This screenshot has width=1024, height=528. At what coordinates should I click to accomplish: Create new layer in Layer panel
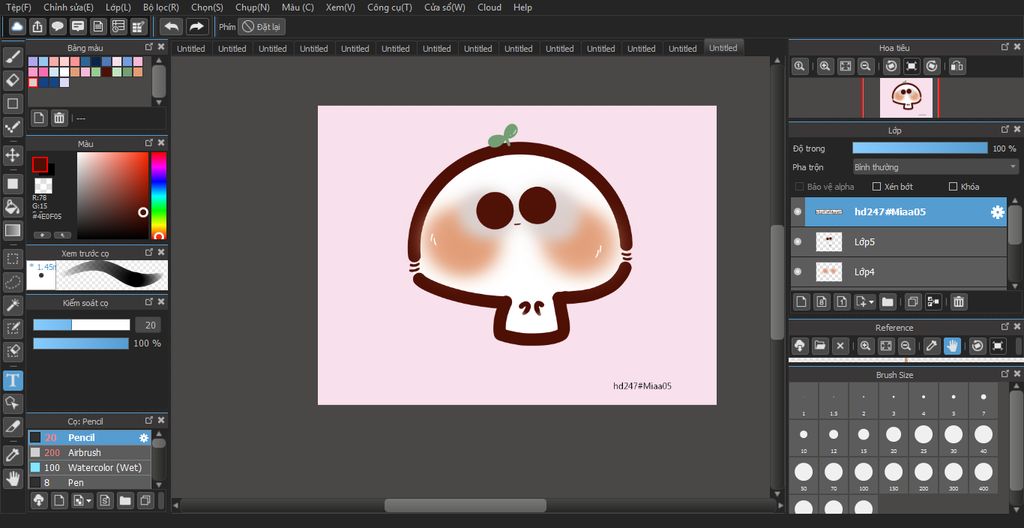click(x=801, y=302)
